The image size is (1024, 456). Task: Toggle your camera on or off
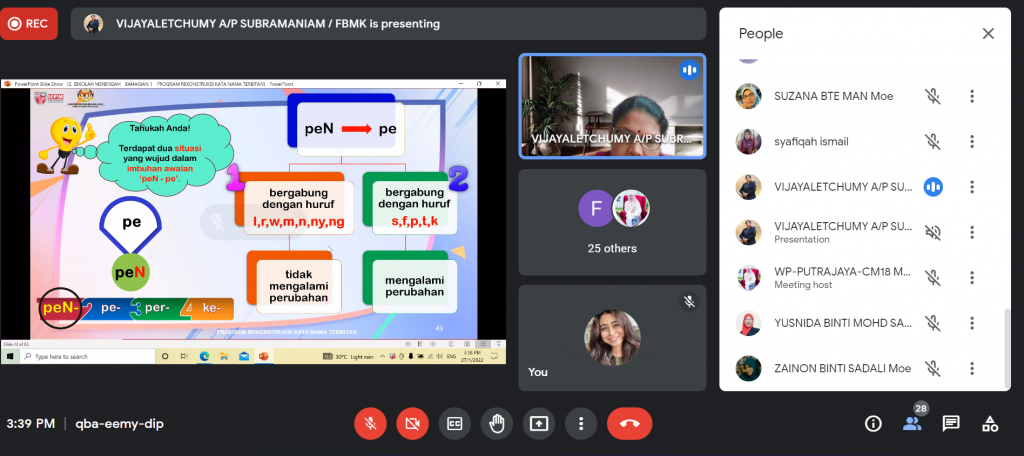click(411, 423)
